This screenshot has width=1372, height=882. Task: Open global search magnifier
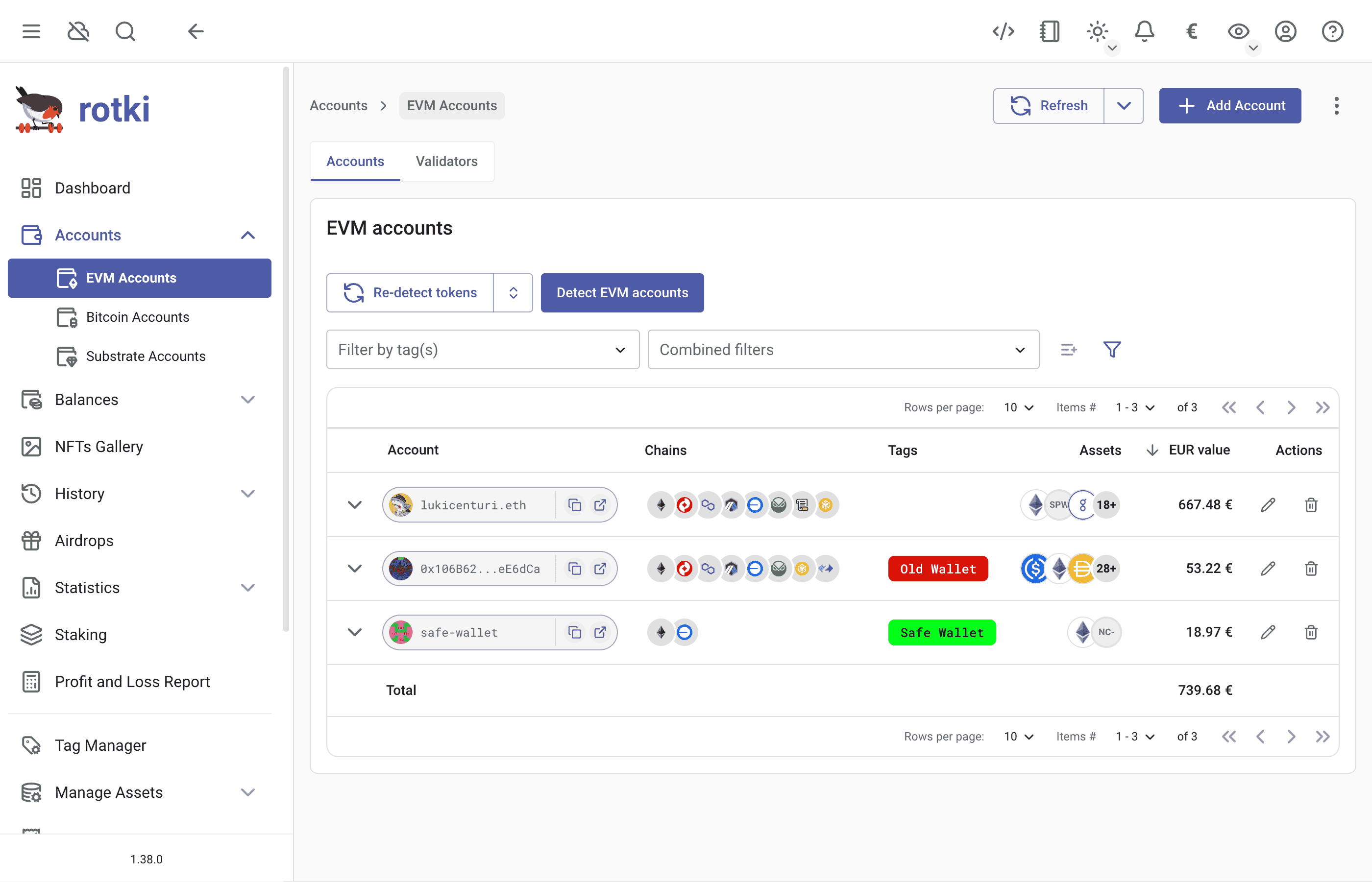[x=125, y=31]
